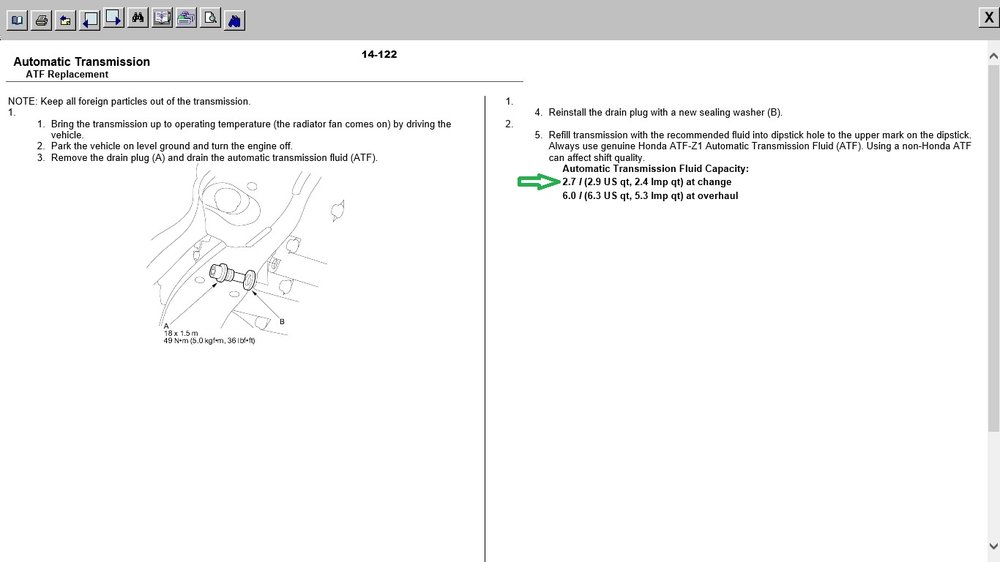Click the Automatic Transmission heading
Screen dimensions: 1000x562
(x=82, y=62)
